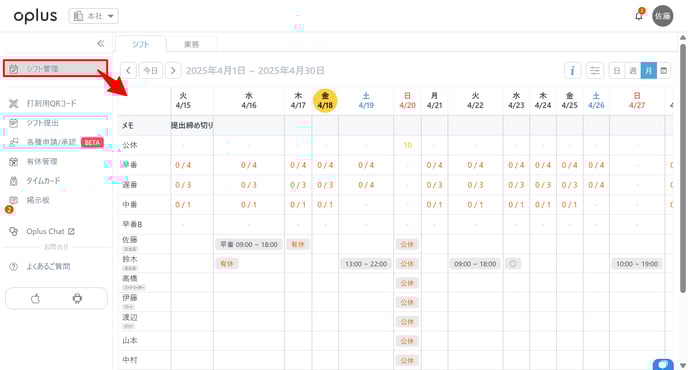Switch to the 業務 tab
The height and width of the screenshot is (370, 688).
coord(191,44)
